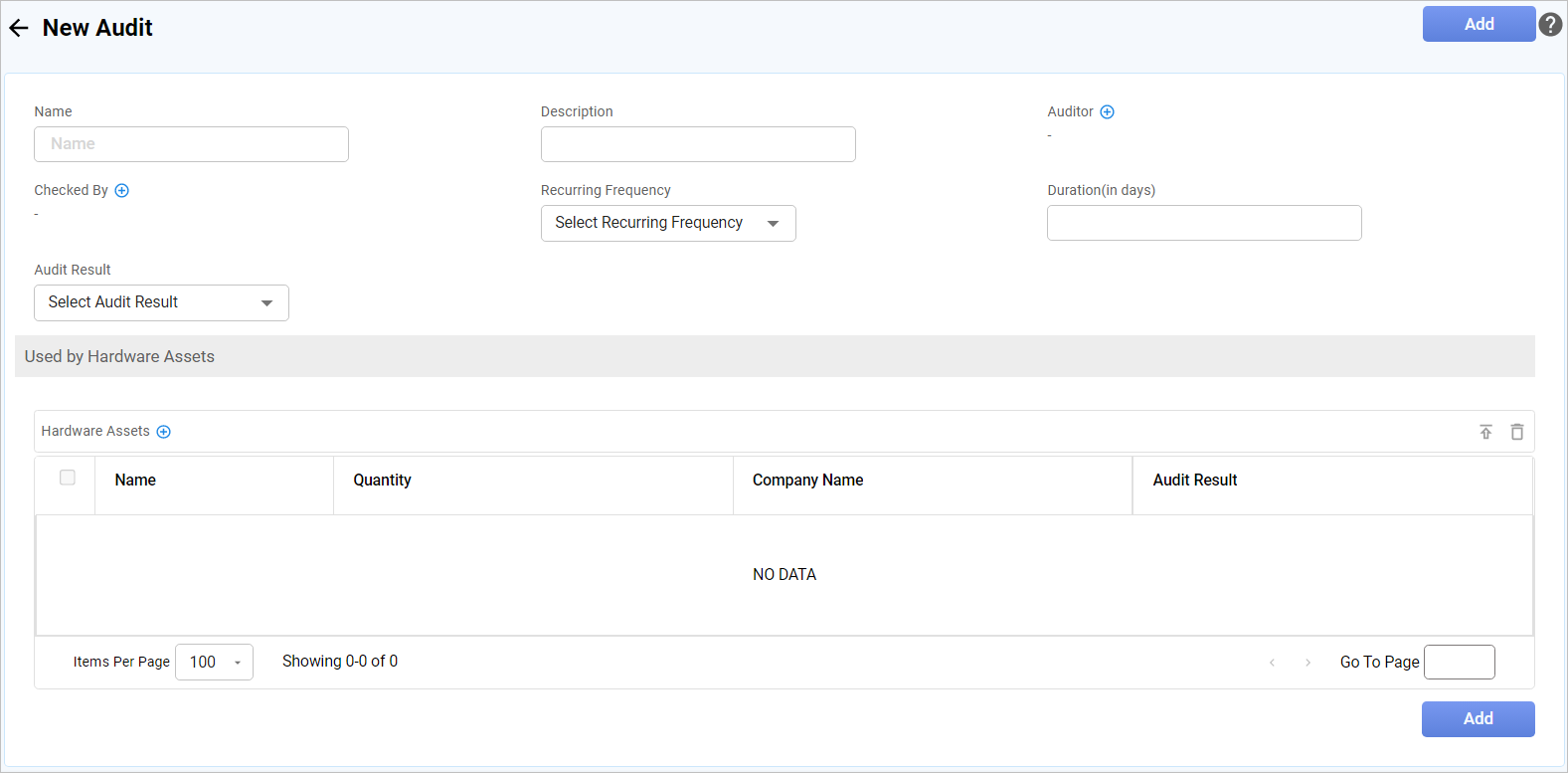Go to previous page arrow
Image resolution: width=1568 pixels, height=773 pixels.
1272,663
